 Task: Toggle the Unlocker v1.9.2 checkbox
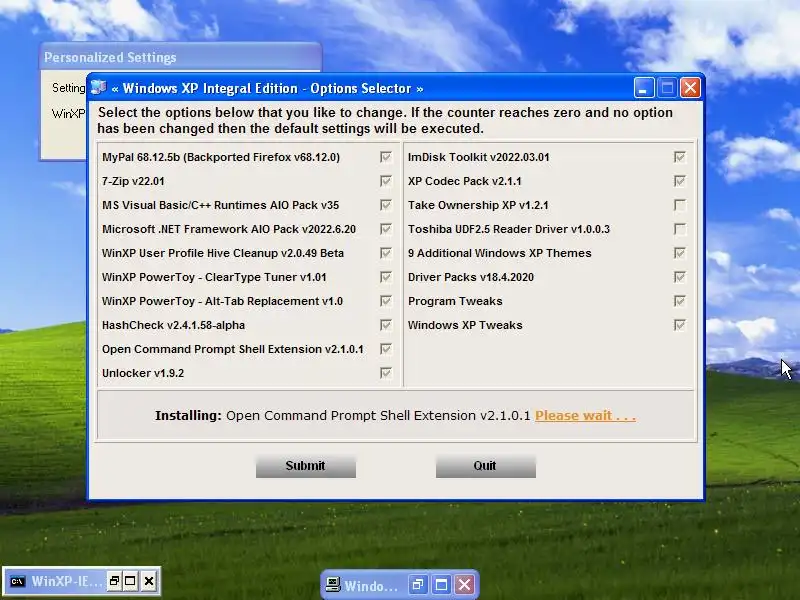(x=386, y=373)
